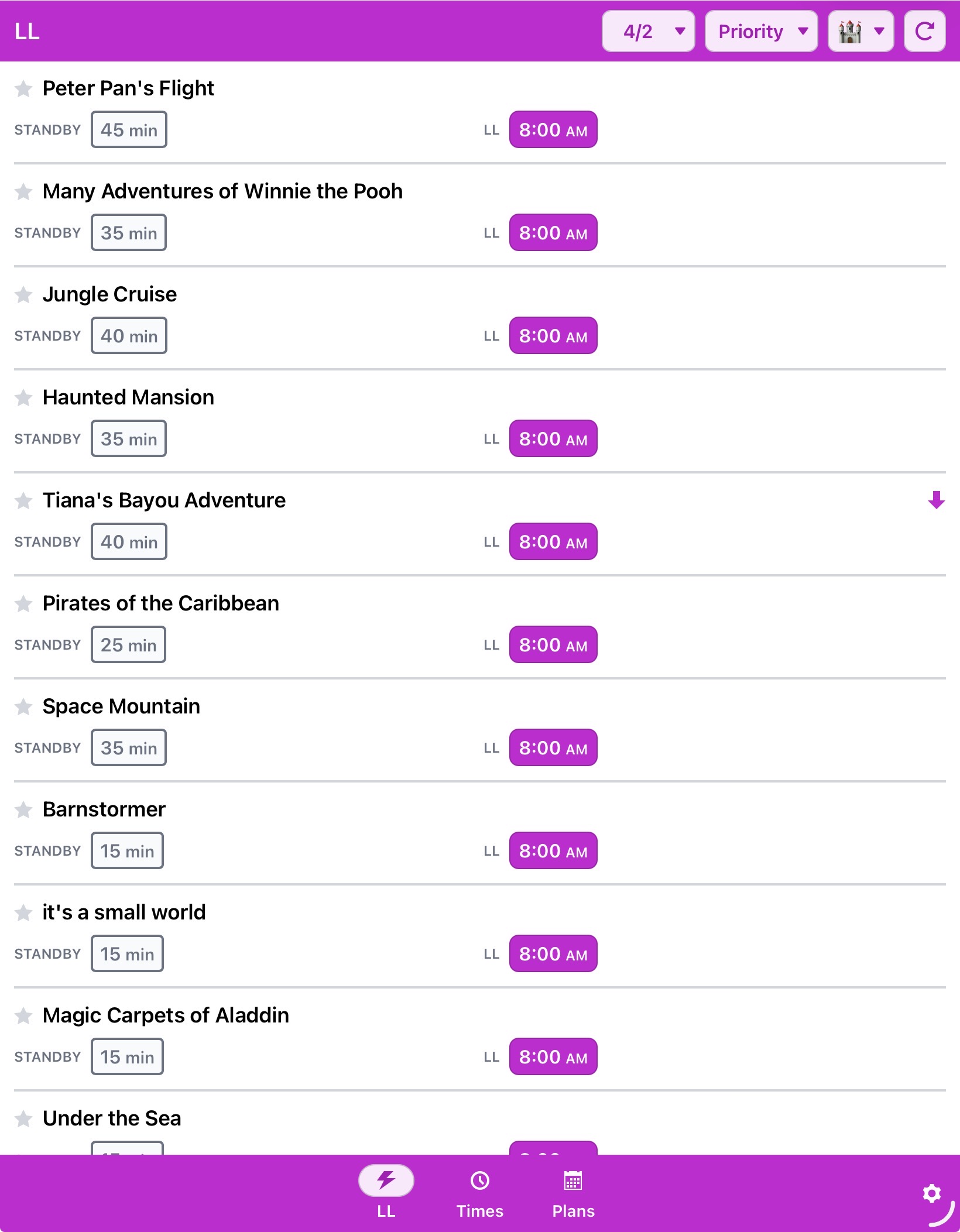Tap the clock icon above Times
Screen dimensions: 960x1232
pos(479,1180)
